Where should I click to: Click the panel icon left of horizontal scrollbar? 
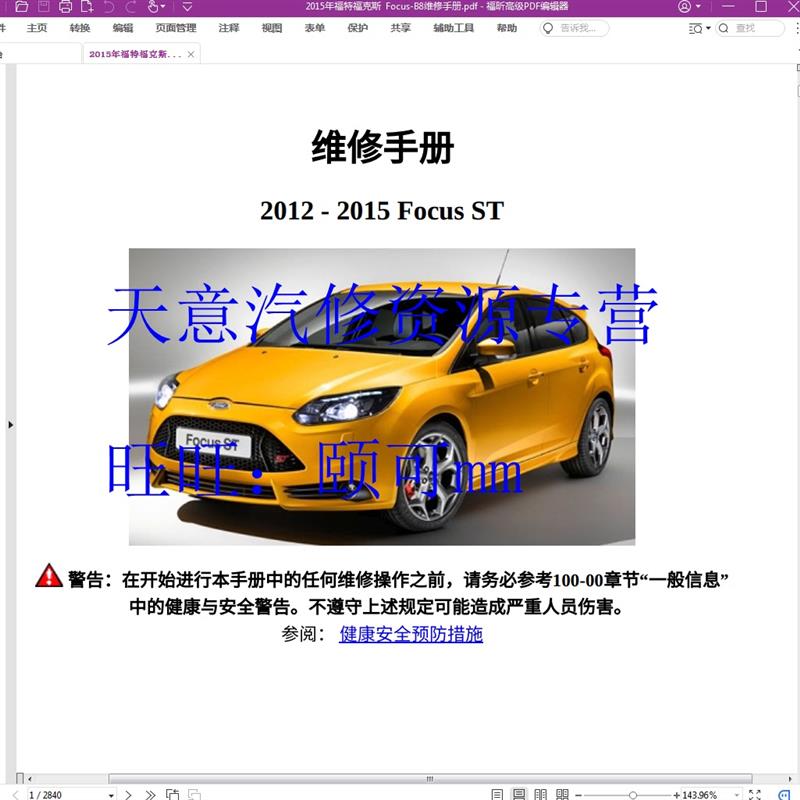[20, 778]
